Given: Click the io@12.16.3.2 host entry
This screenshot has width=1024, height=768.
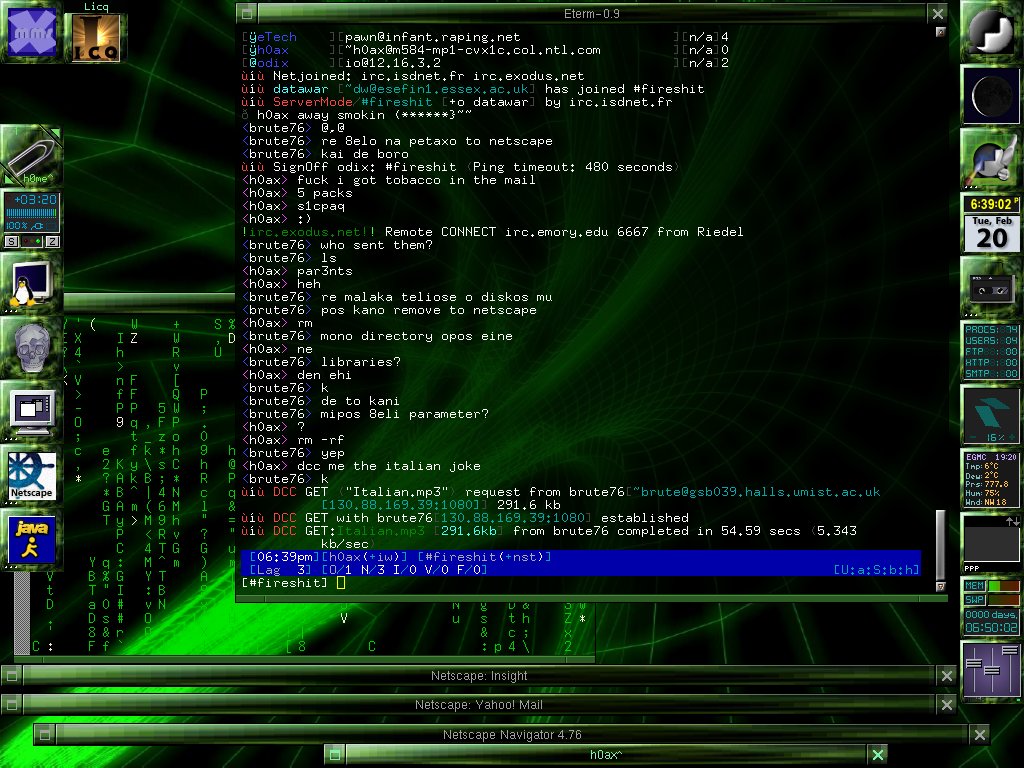Looking at the screenshot, I should tap(392, 63).
